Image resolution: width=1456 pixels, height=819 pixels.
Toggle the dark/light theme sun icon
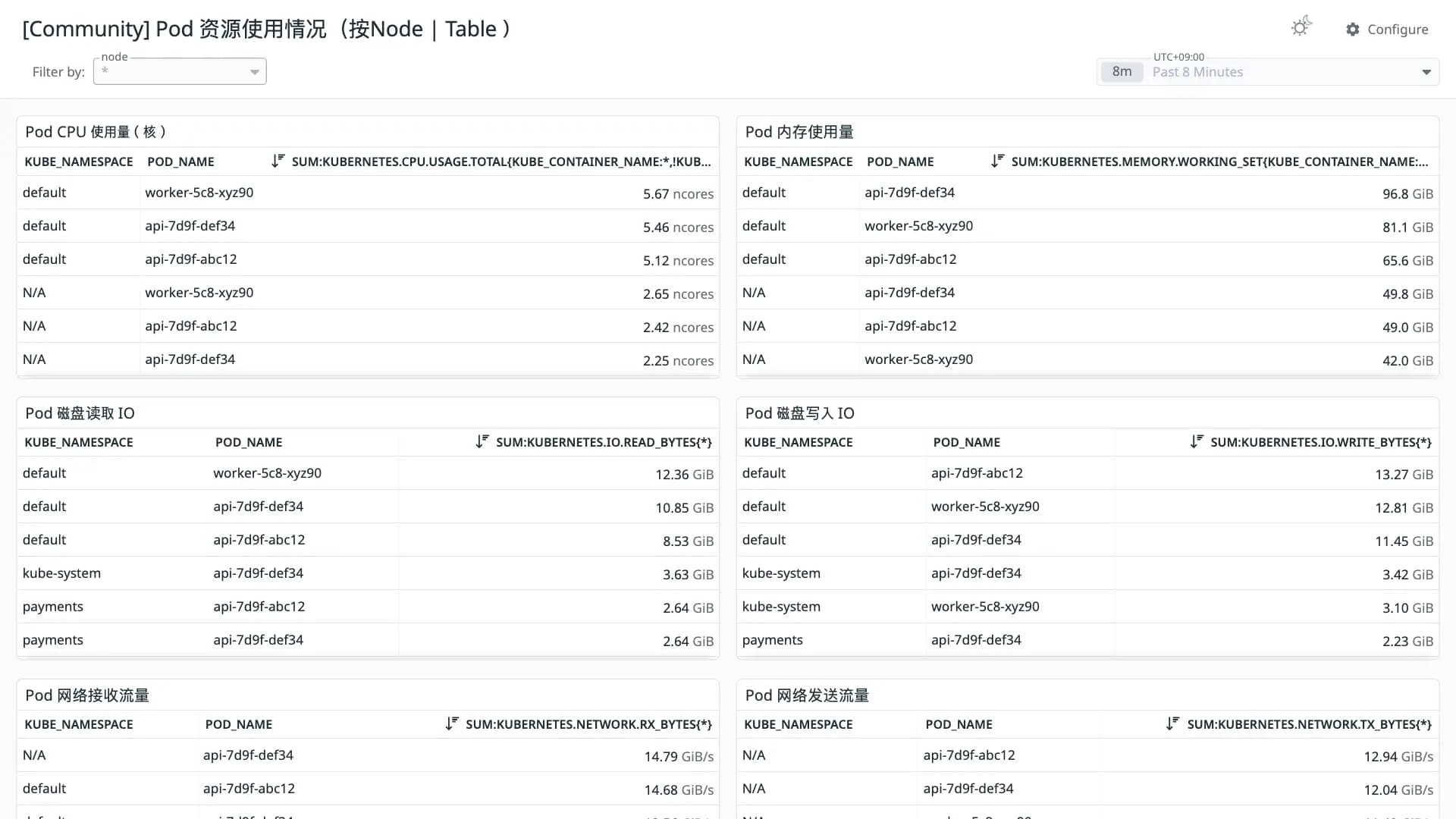pos(1301,27)
